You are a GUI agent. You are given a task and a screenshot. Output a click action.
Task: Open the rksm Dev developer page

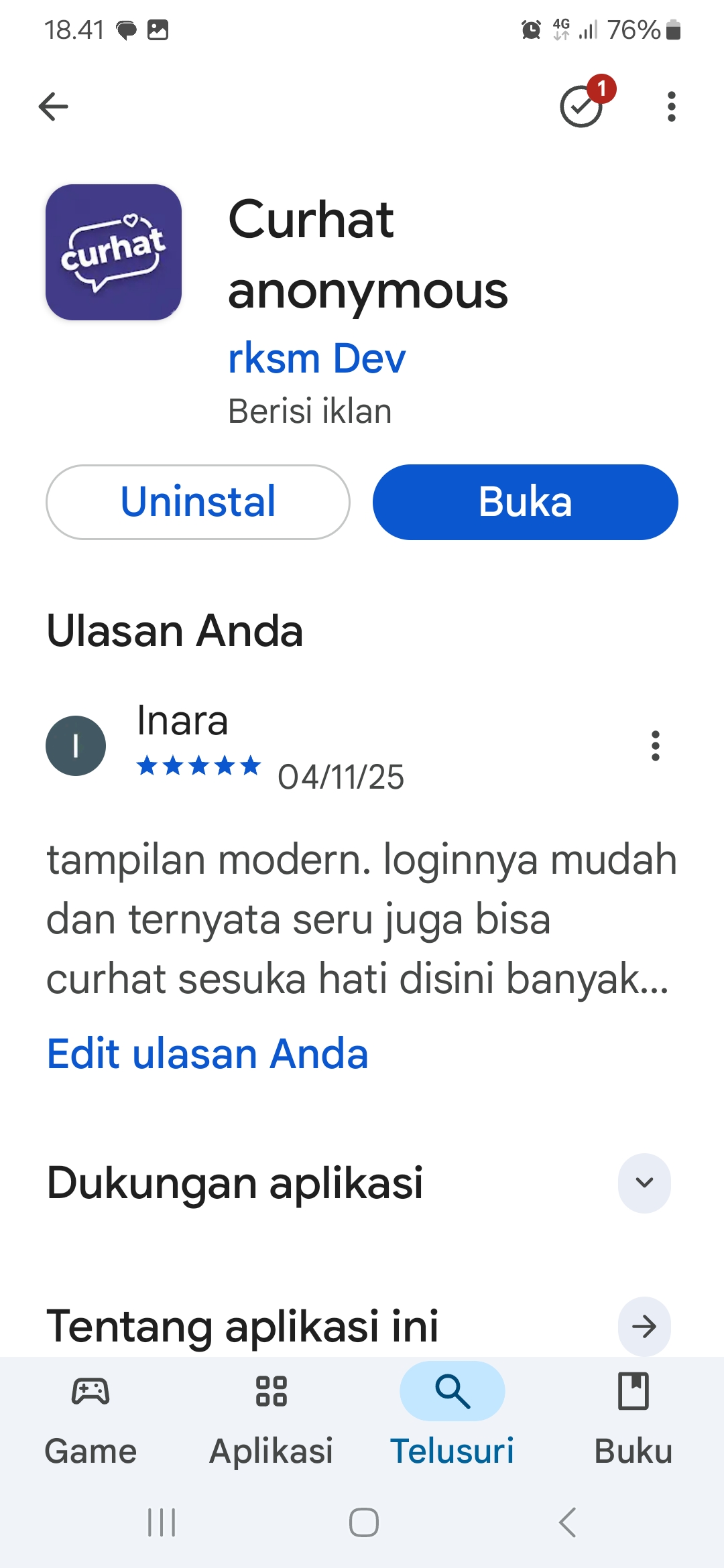pyautogui.click(x=316, y=358)
